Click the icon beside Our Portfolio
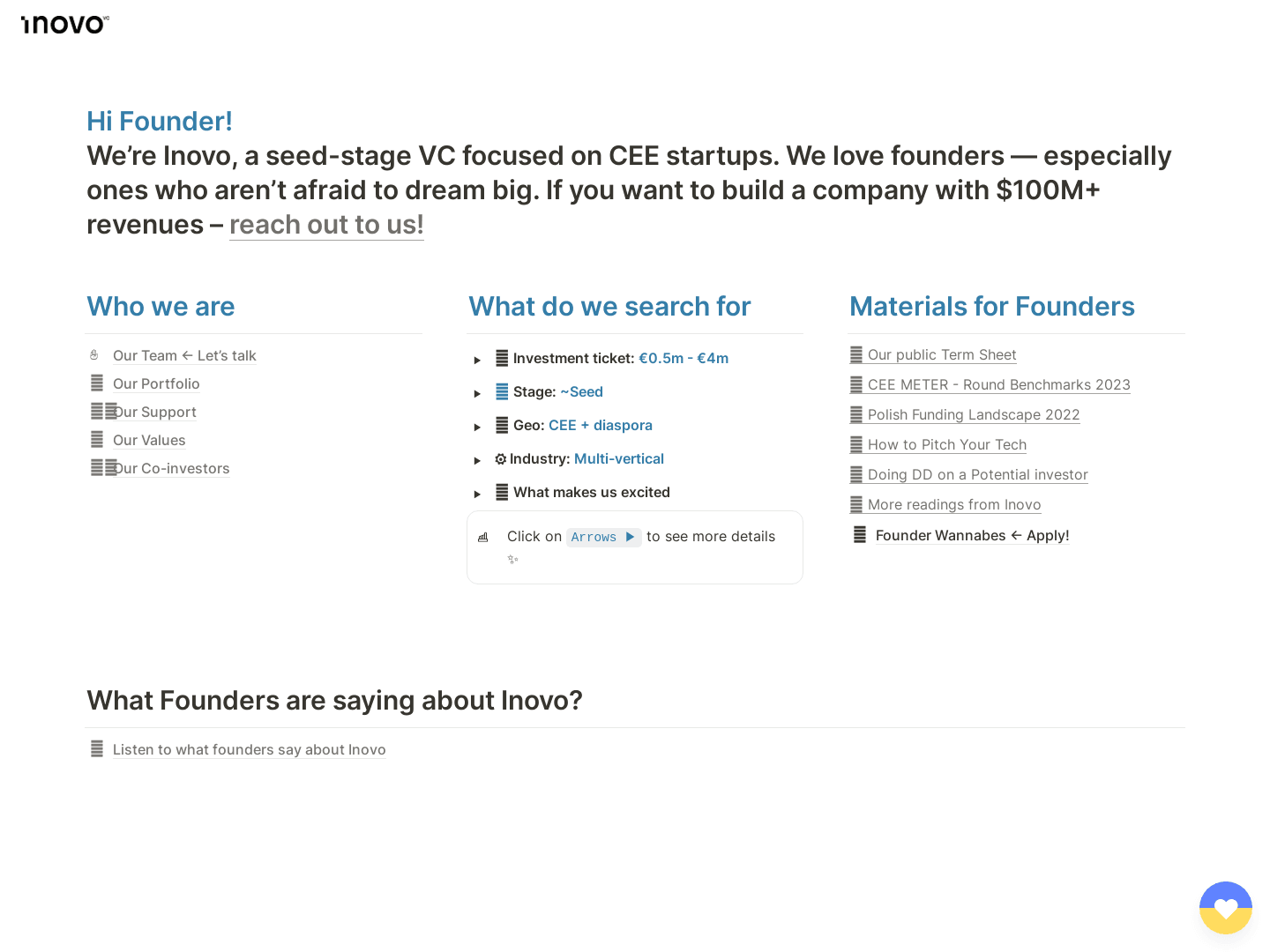 (x=97, y=383)
